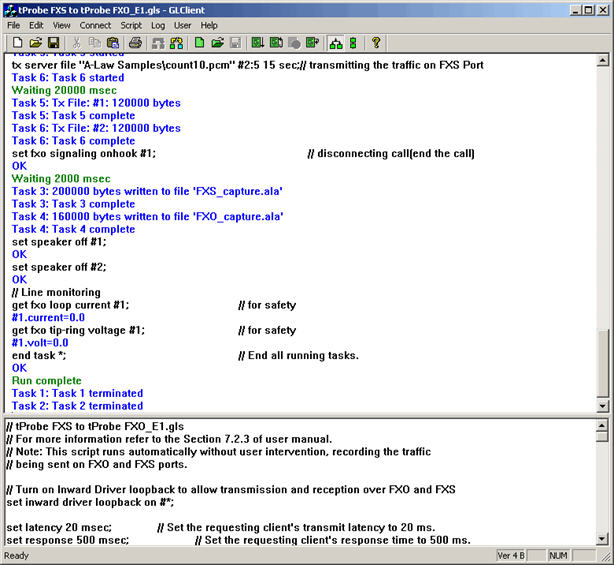Viewport: 614px width, 565px height.
Task: Open the Script menu
Action: 131,25
